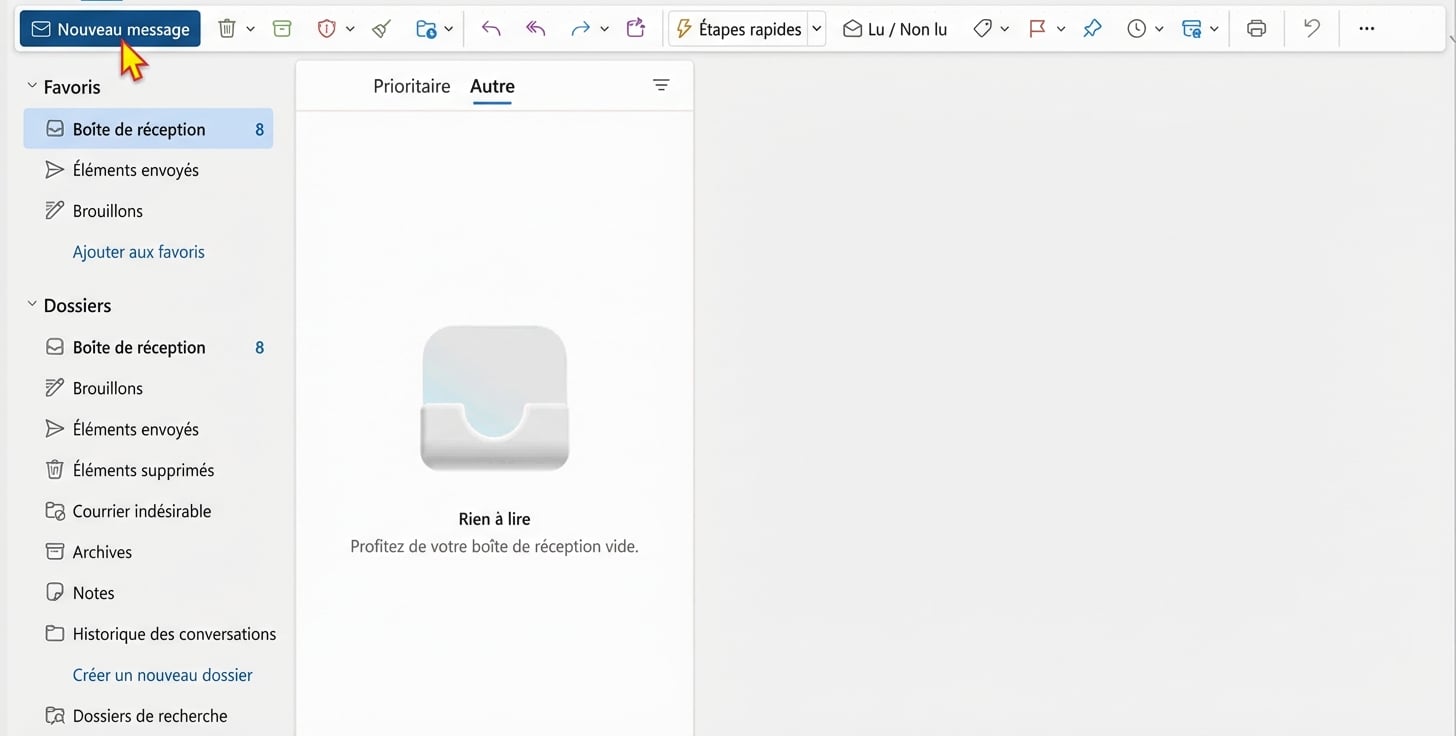Collapse the Favoris section
The height and width of the screenshot is (736, 1456).
pos(32,87)
